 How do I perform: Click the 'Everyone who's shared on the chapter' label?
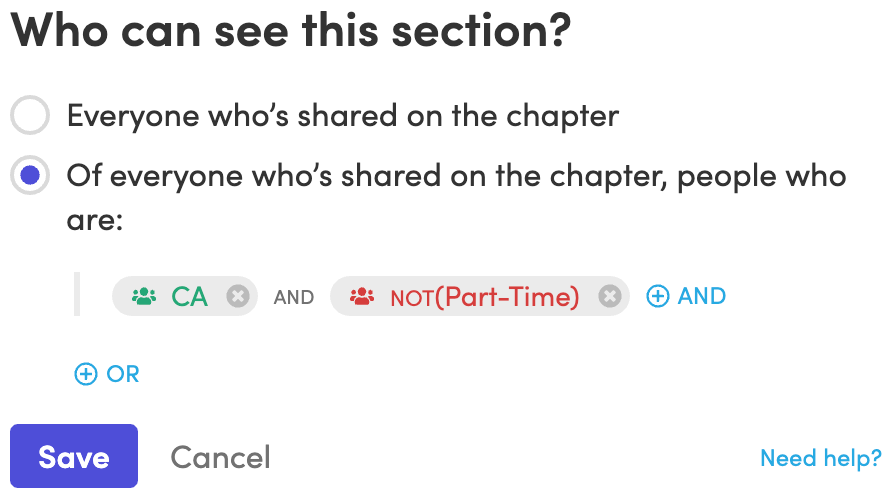(342, 116)
